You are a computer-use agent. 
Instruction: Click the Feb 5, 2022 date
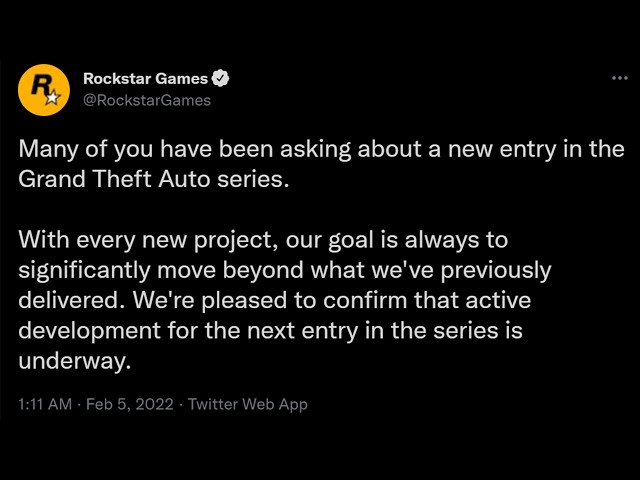pyautogui.click(x=130, y=404)
